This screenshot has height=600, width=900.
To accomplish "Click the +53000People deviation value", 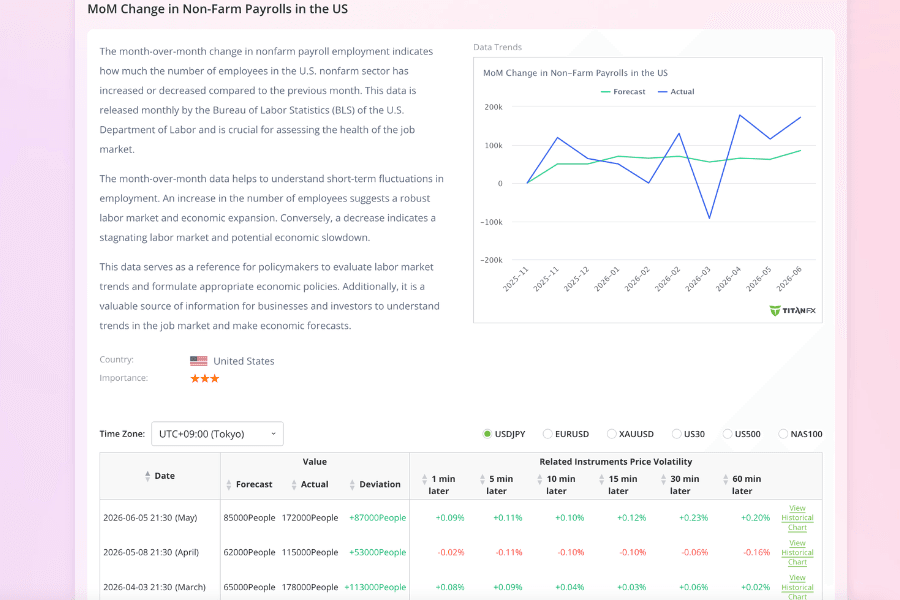I will tap(378, 552).
